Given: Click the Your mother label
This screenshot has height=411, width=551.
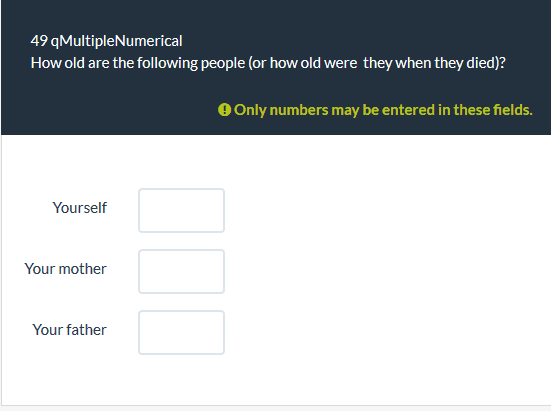Looking at the screenshot, I should coord(65,269).
